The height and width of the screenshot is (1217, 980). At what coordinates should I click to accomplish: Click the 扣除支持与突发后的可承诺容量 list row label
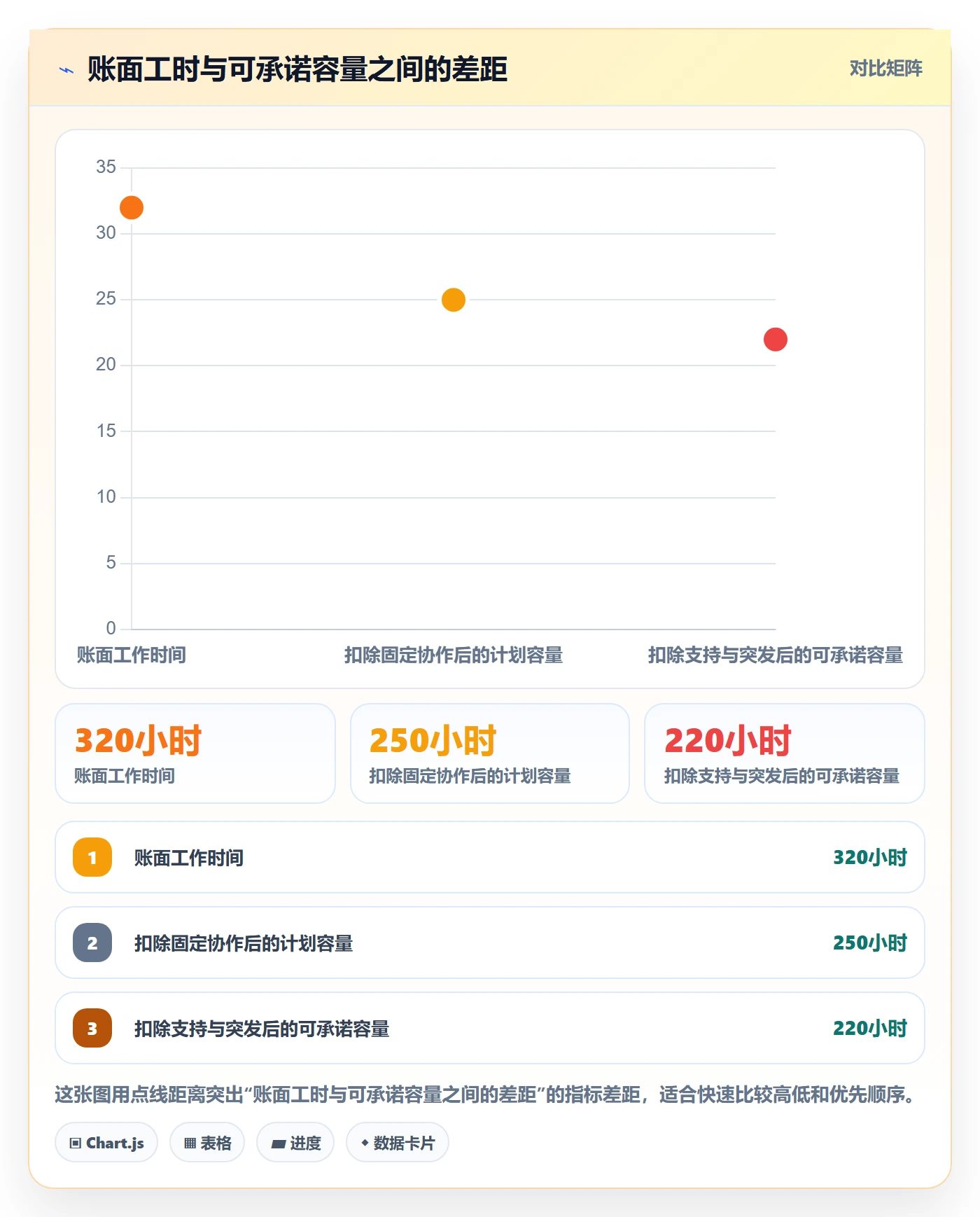(x=262, y=1029)
